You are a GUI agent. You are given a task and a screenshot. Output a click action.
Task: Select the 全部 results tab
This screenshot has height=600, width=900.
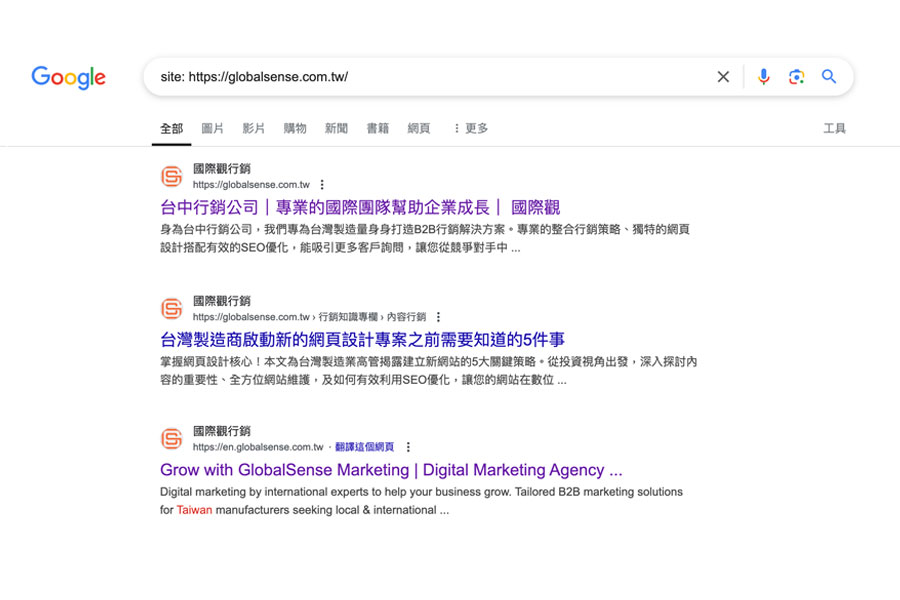click(172, 129)
